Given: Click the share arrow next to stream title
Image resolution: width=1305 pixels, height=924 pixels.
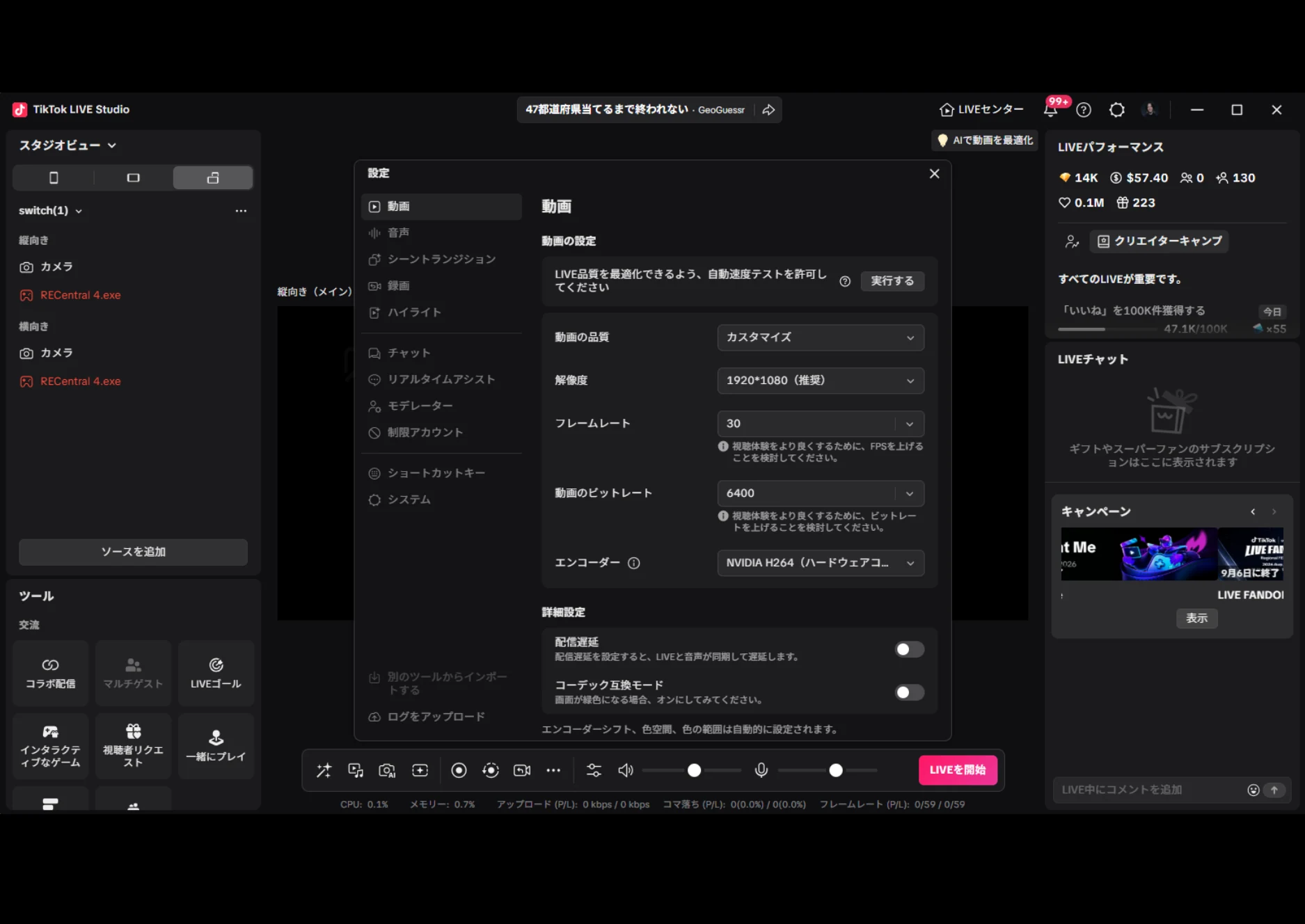Looking at the screenshot, I should pos(768,110).
